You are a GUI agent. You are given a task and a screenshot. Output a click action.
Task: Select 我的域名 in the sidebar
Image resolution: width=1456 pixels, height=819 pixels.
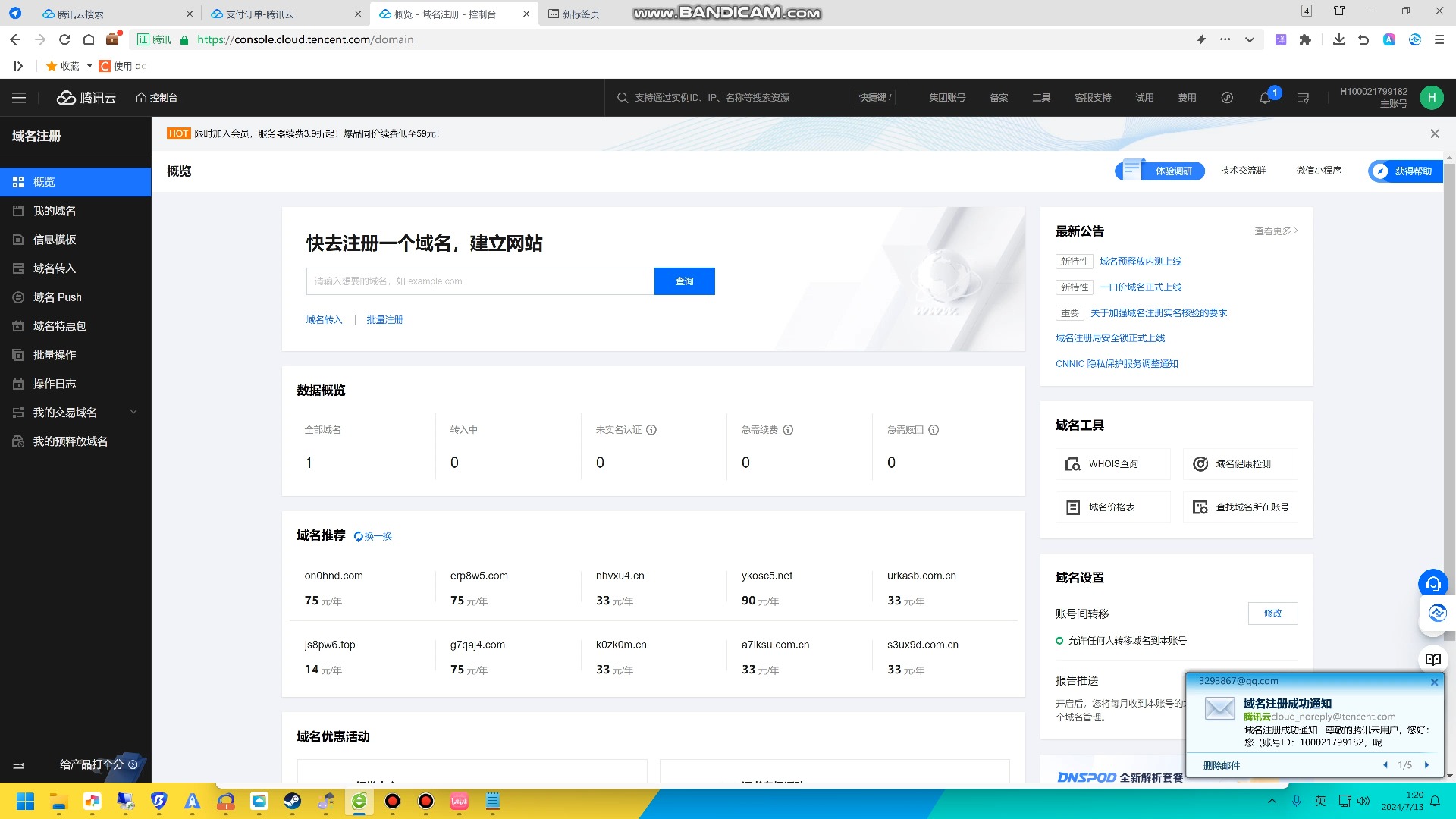[x=76, y=211]
